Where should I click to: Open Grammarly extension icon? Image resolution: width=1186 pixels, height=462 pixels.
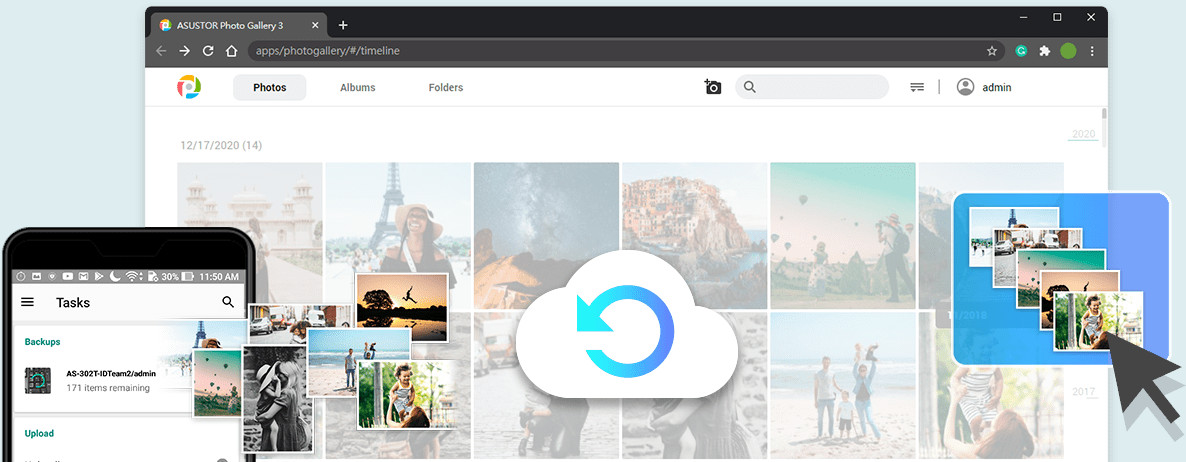[x=1021, y=51]
